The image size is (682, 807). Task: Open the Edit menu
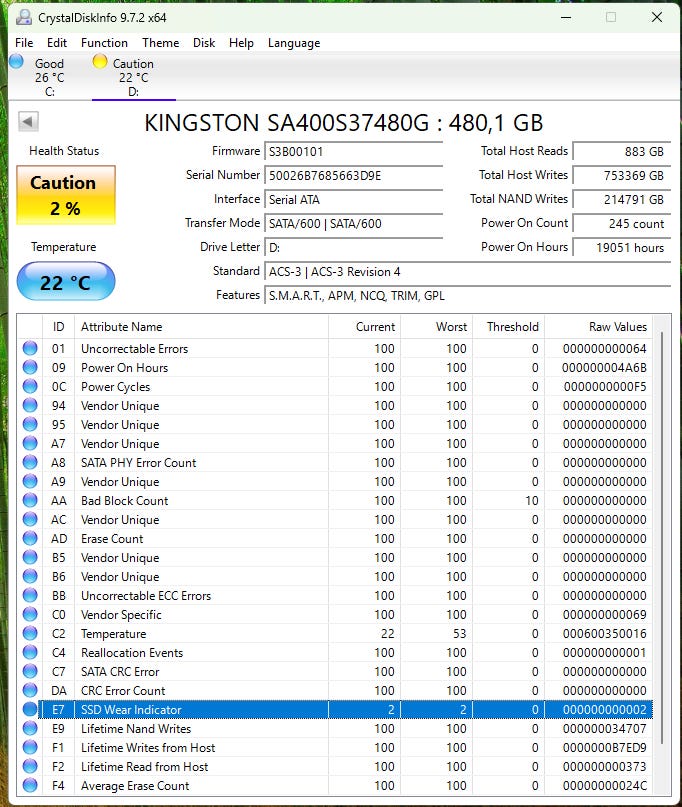click(57, 43)
